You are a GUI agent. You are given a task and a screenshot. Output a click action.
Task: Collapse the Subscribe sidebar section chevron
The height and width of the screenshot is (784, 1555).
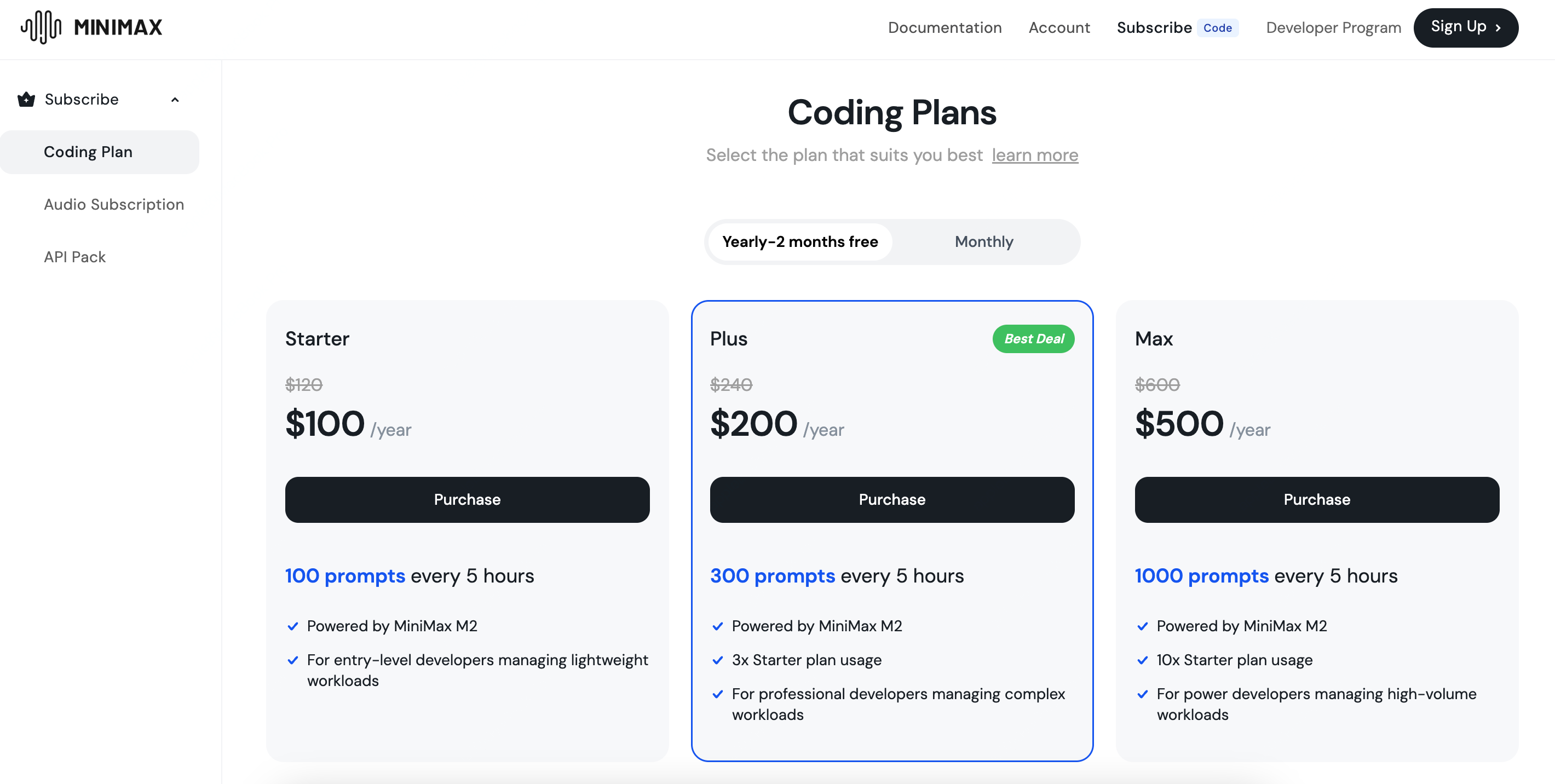click(175, 100)
